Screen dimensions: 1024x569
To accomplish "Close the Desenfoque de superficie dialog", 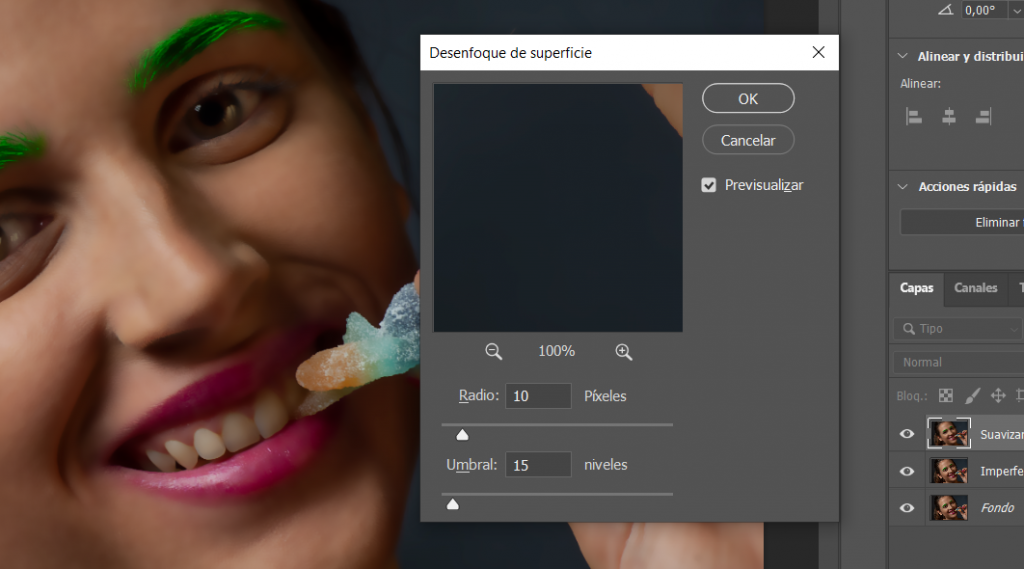I will [818, 52].
